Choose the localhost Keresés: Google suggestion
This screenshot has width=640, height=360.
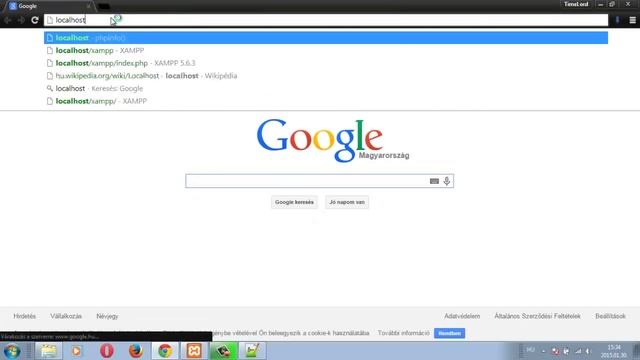pyautogui.click(x=326, y=88)
